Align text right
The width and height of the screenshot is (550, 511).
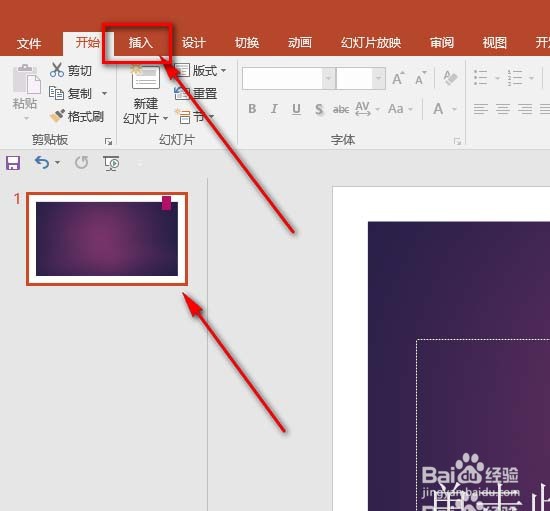[x=525, y=109]
